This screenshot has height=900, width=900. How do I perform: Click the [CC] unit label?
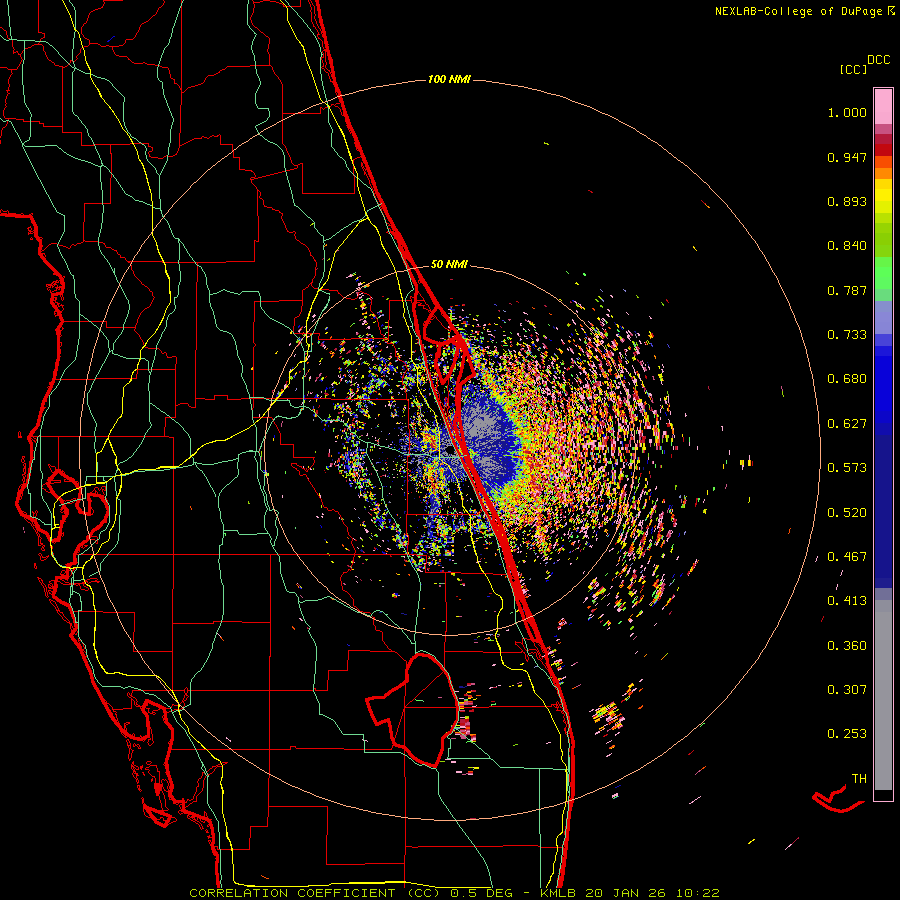[853, 69]
